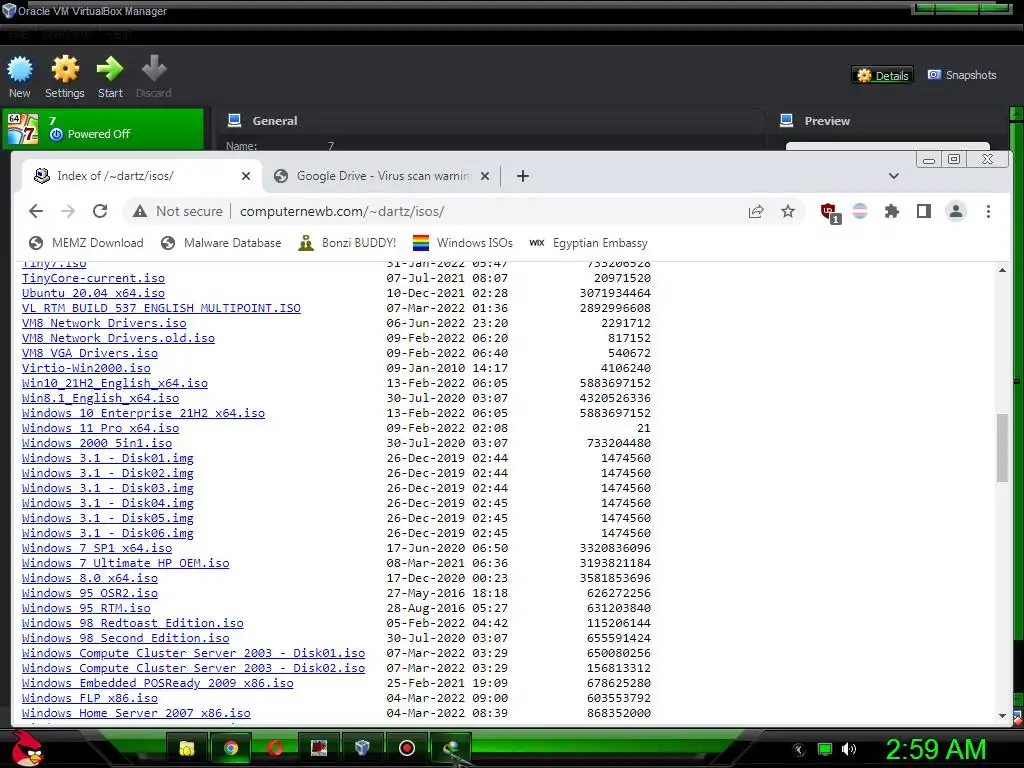Image resolution: width=1024 pixels, height=768 pixels.
Task: Open VirtualBox Settings gear icon
Action: 65,77
